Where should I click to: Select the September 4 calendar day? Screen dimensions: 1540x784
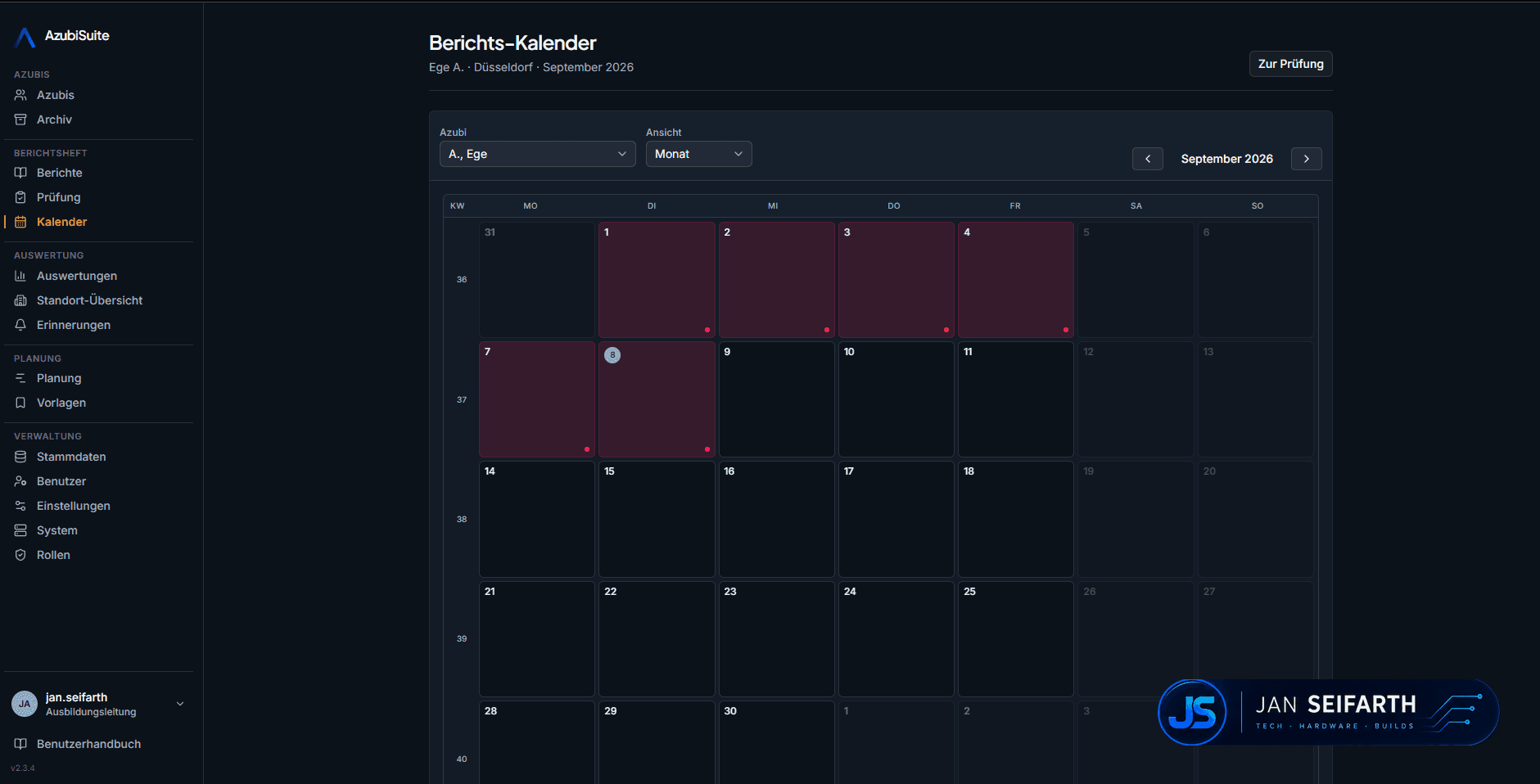tap(1016, 280)
